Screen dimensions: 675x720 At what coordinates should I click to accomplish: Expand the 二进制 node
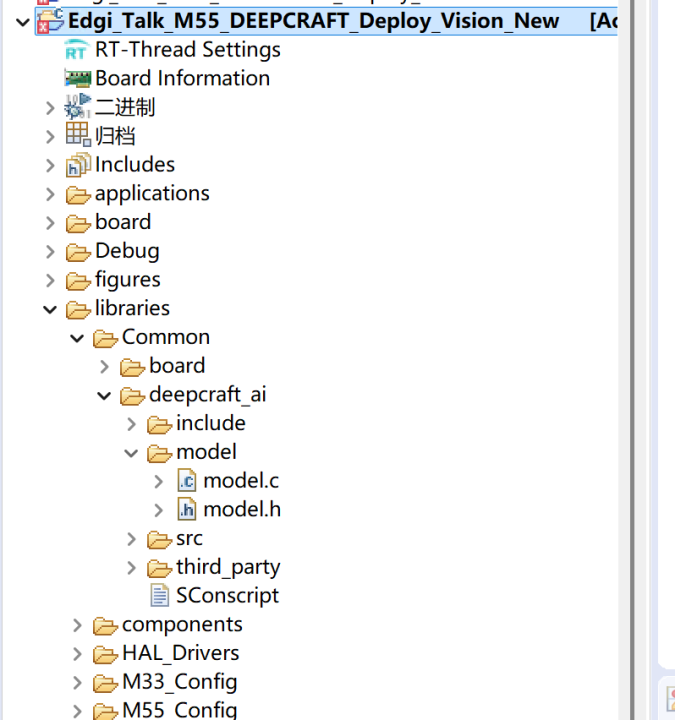(x=51, y=108)
